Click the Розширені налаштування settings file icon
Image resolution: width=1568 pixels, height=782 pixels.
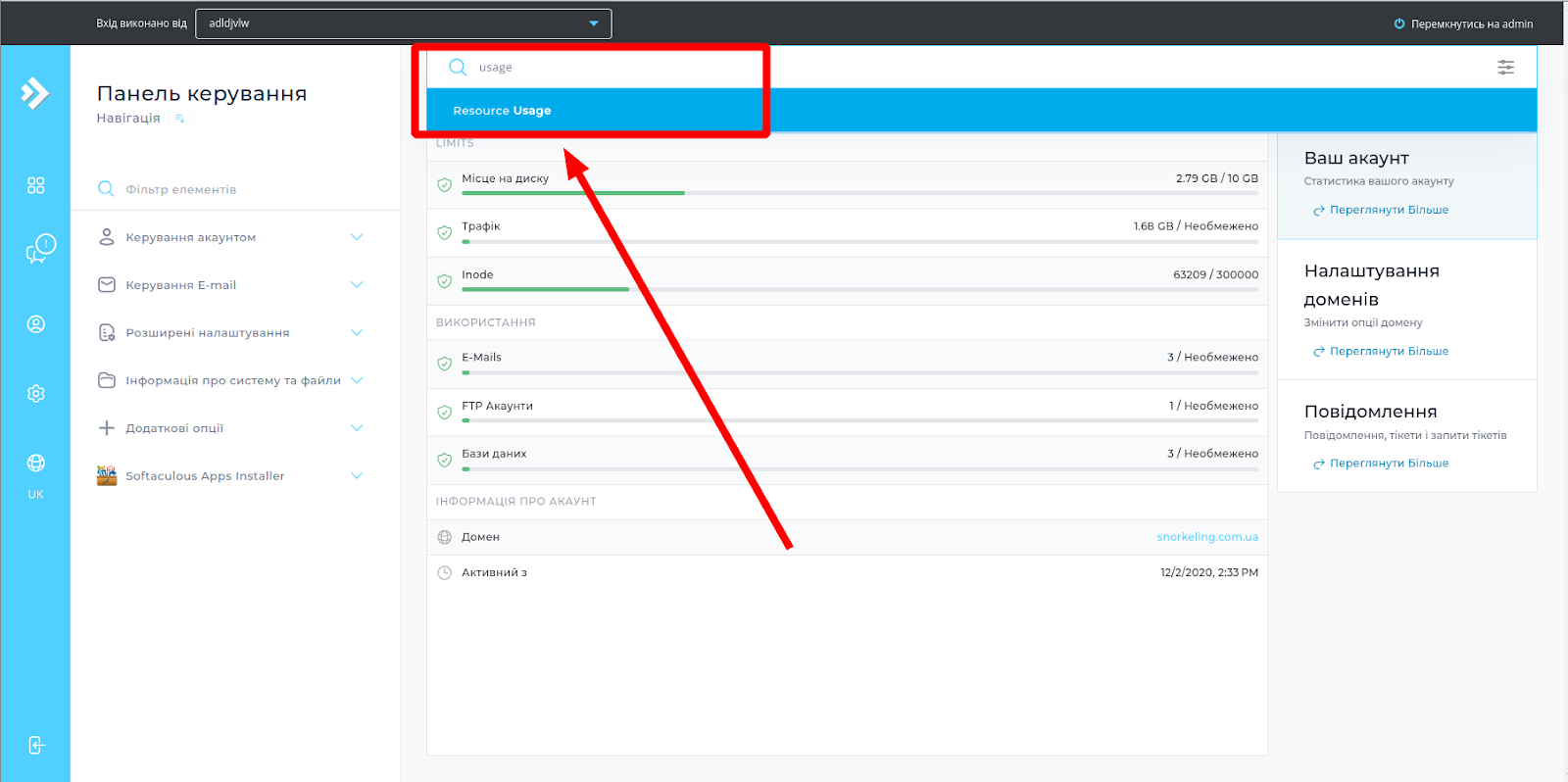tap(107, 332)
